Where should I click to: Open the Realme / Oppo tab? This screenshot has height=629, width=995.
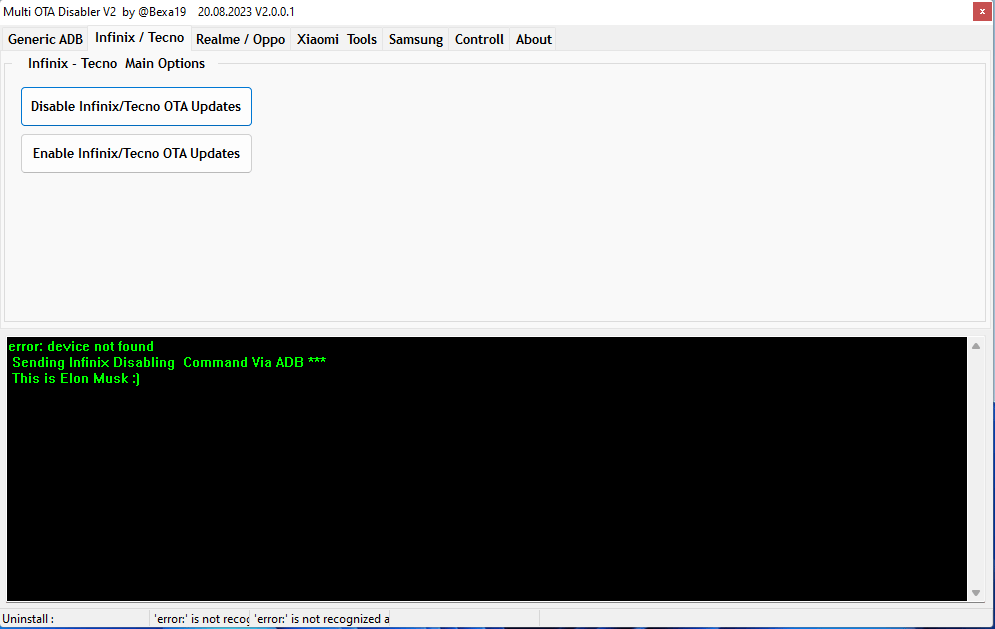[240, 39]
